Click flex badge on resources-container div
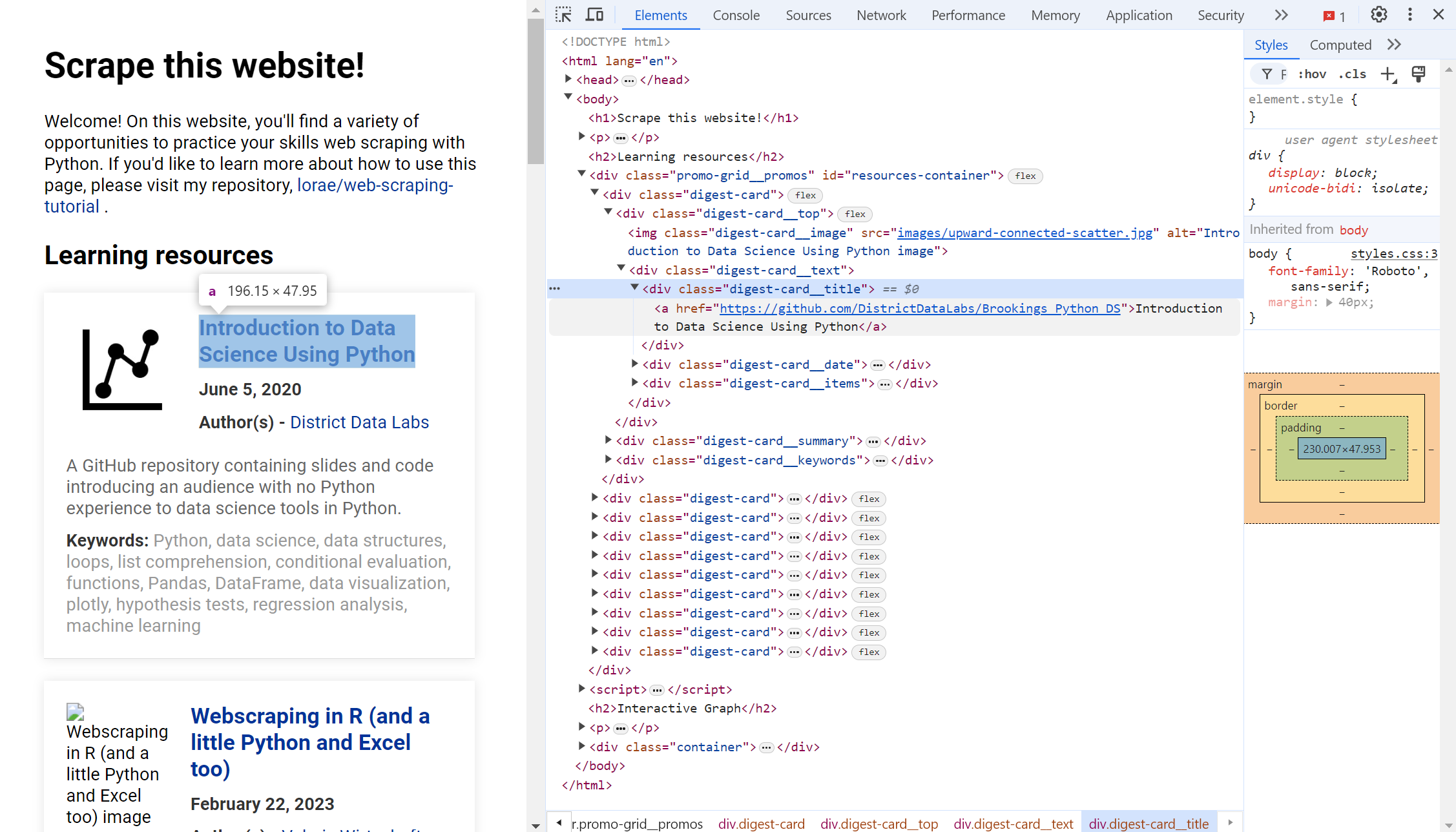This screenshot has height=832, width=1456. (x=1025, y=176)
